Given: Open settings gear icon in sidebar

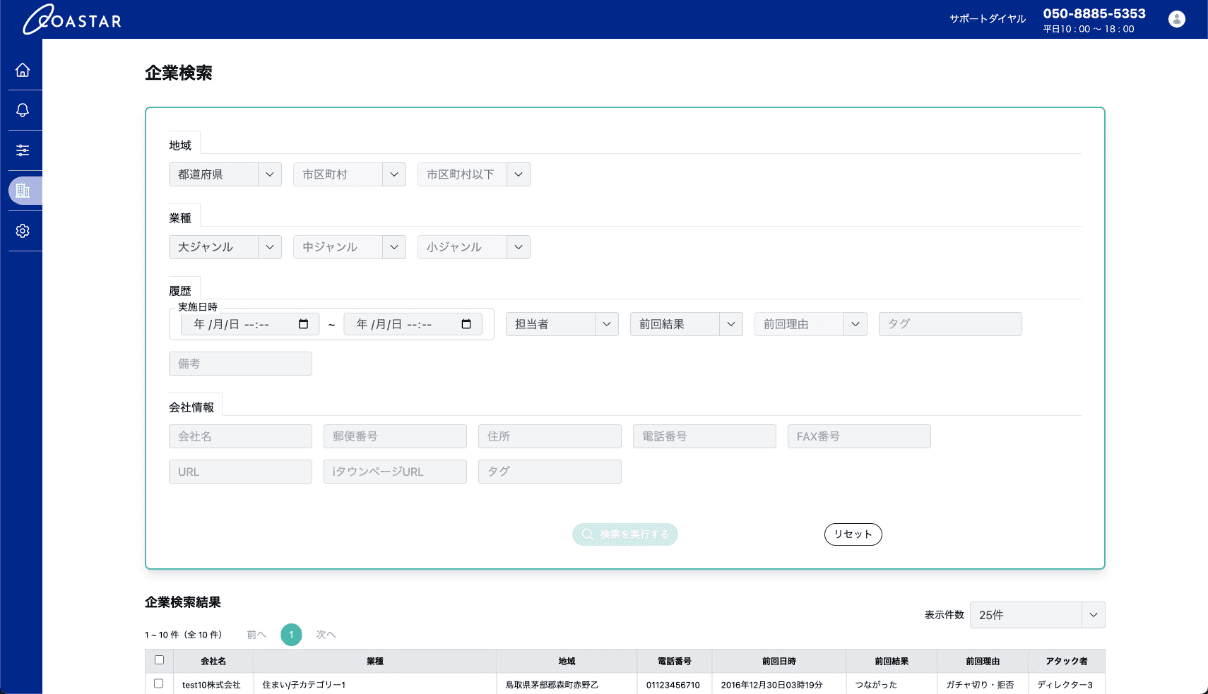Looking at the screenshot, I should point(22,231).
